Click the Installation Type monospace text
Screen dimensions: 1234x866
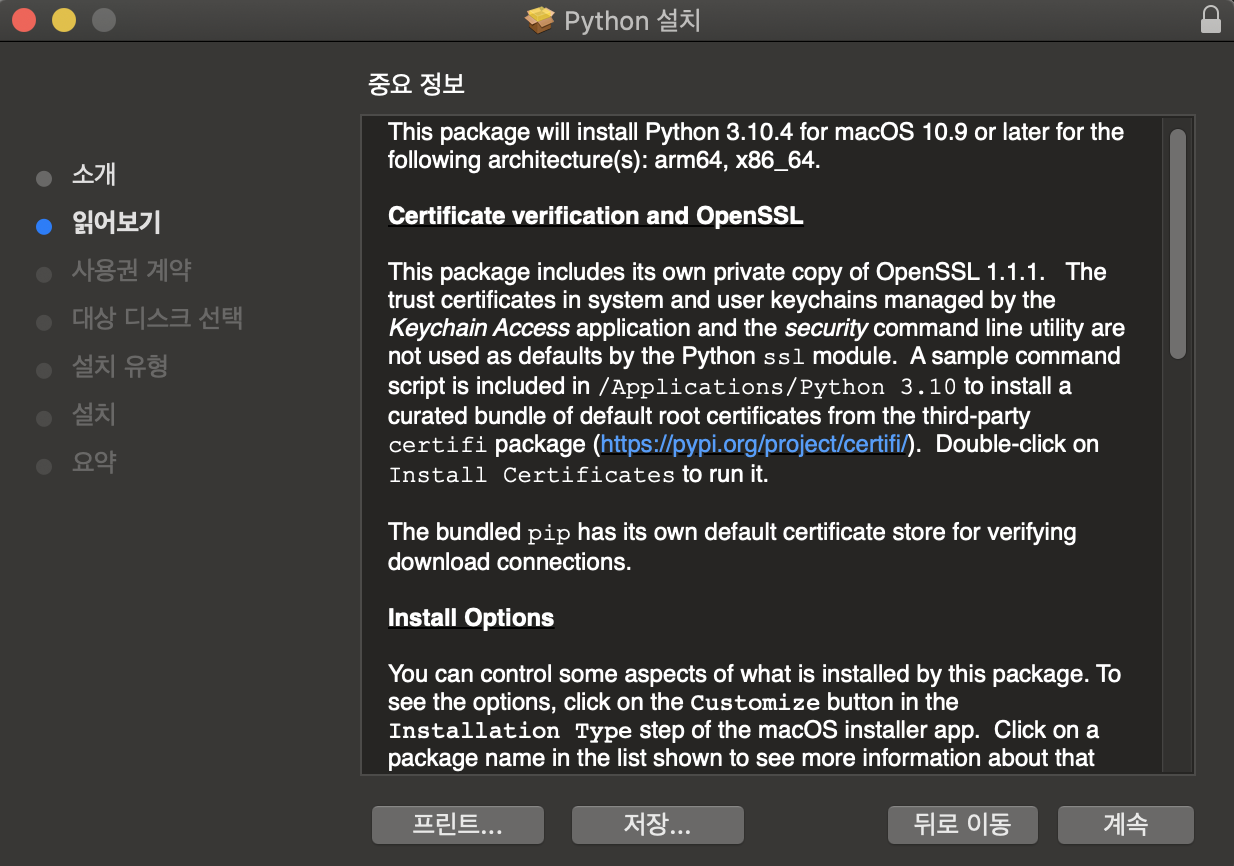pos(510,731)
